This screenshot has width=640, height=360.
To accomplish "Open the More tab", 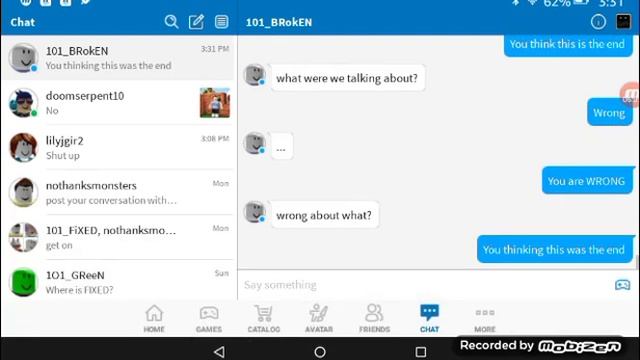I will 485,319.
